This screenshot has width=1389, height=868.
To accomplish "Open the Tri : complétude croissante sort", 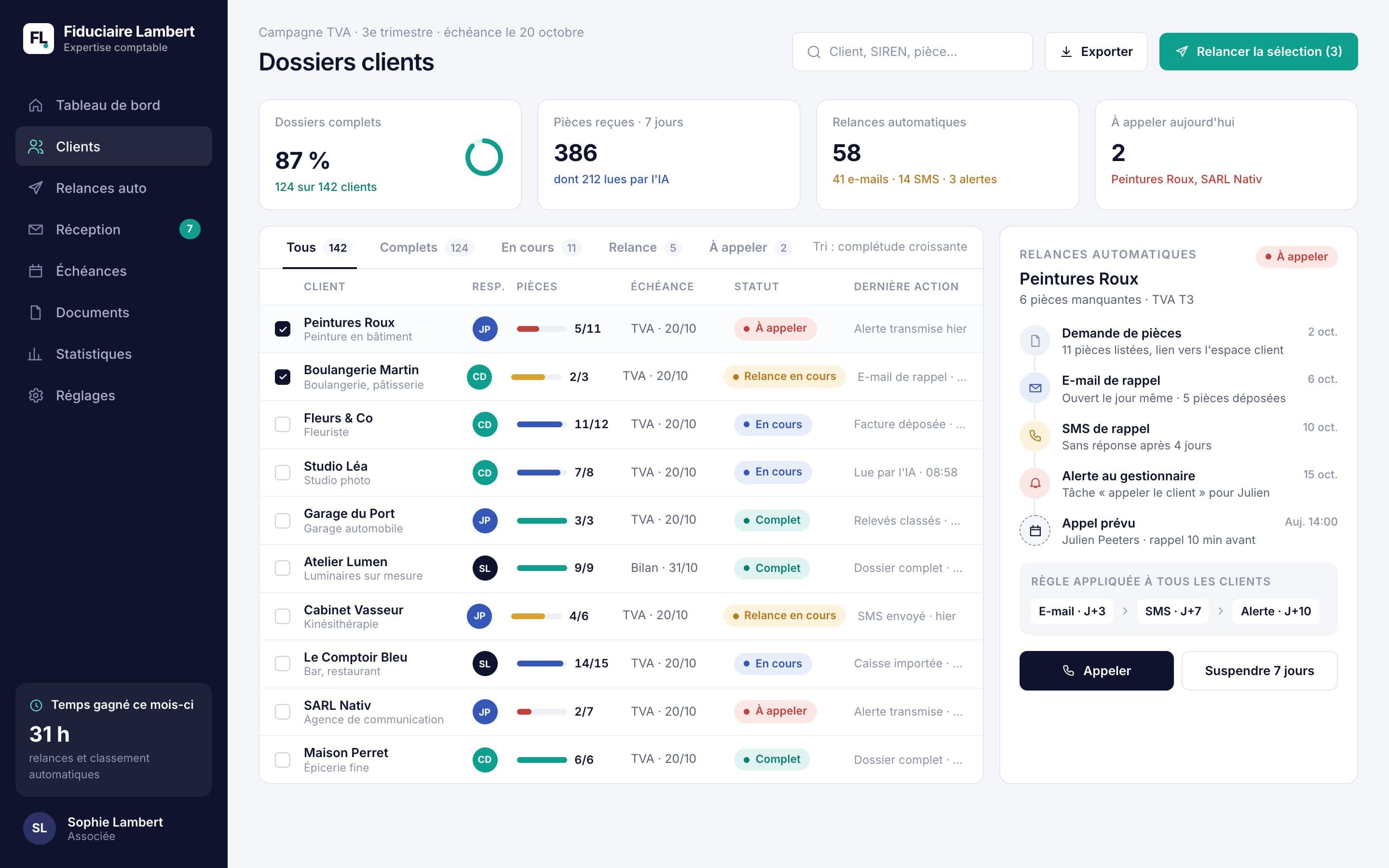I will point(890,247).
